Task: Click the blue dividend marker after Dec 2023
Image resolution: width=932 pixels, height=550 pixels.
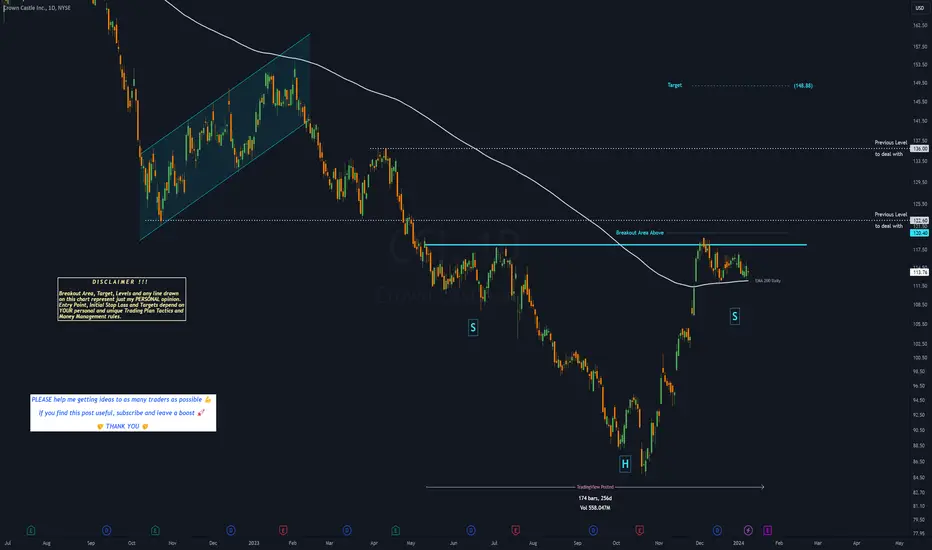Action: click(x=717, y=530)
